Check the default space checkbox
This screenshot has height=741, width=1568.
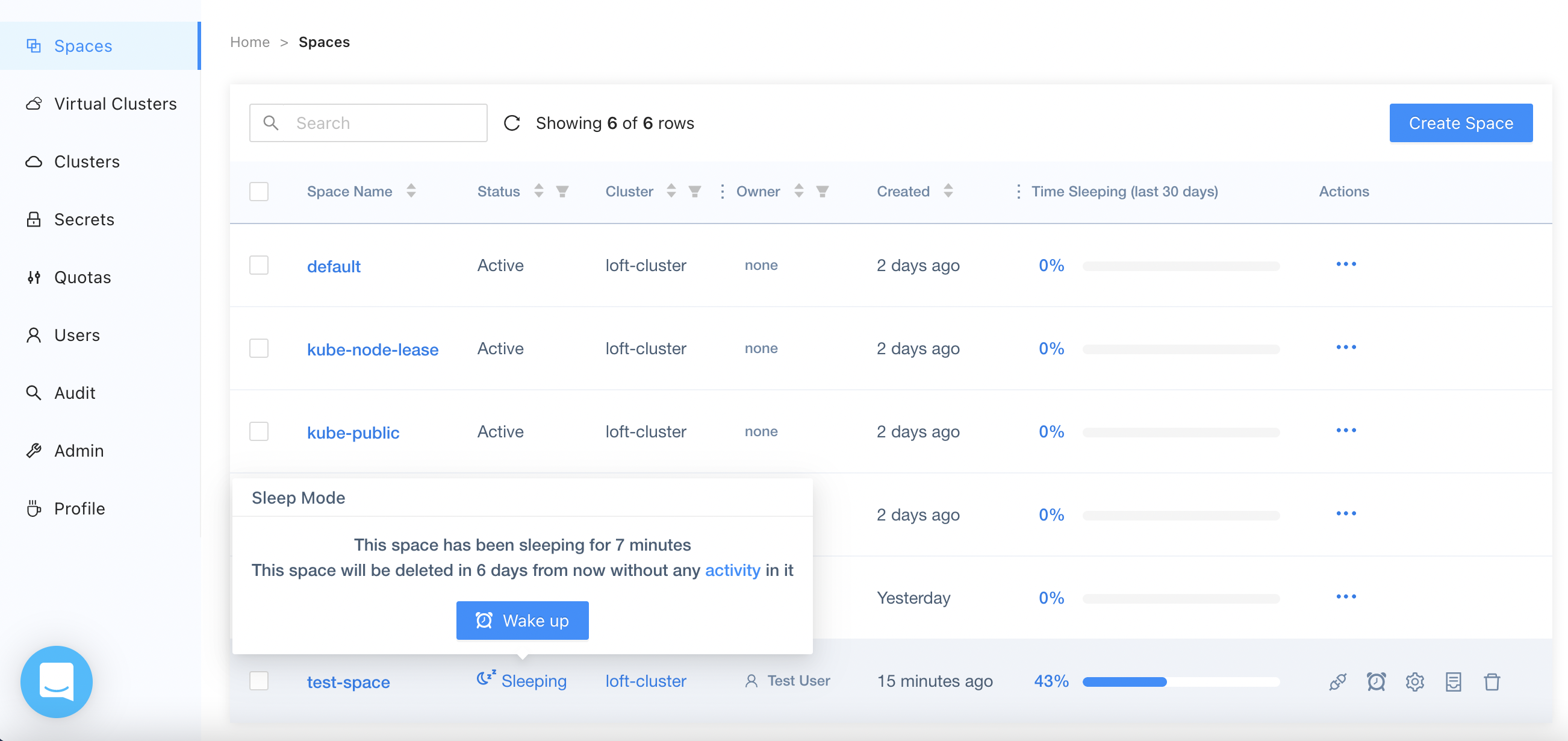click(259, 265)
